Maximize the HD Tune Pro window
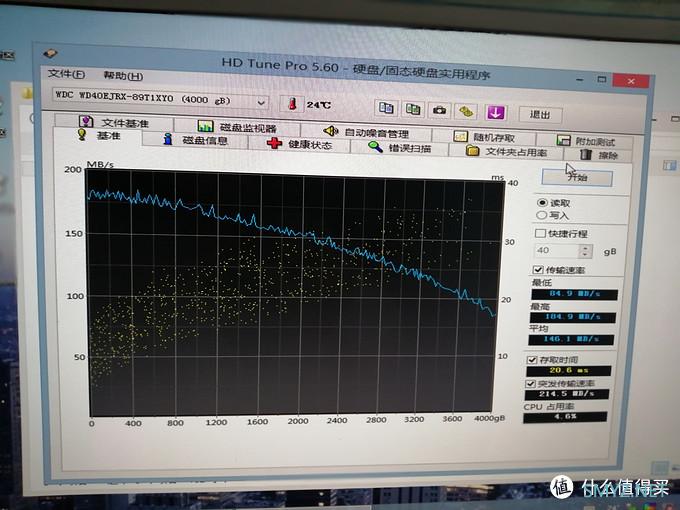The width and height of the screenshot is (680, 510). pos(602,79)
